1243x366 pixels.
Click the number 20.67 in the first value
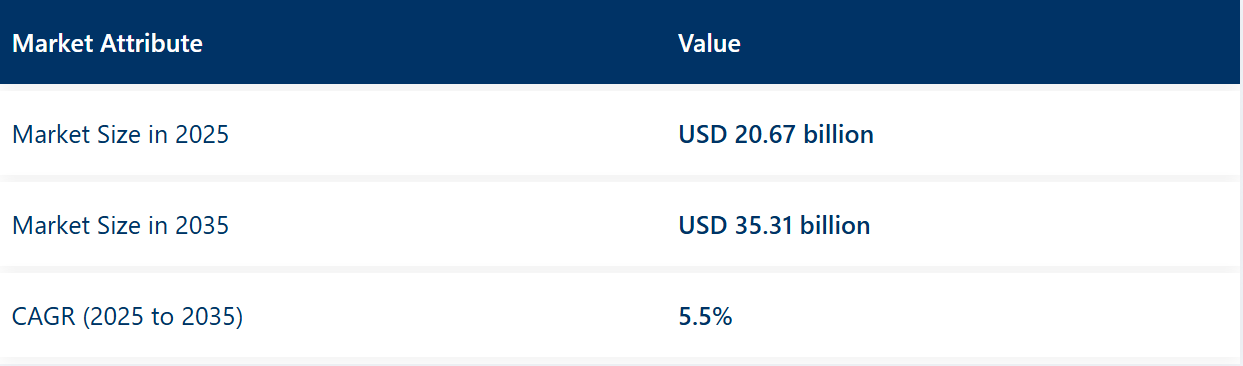(764, 134)
